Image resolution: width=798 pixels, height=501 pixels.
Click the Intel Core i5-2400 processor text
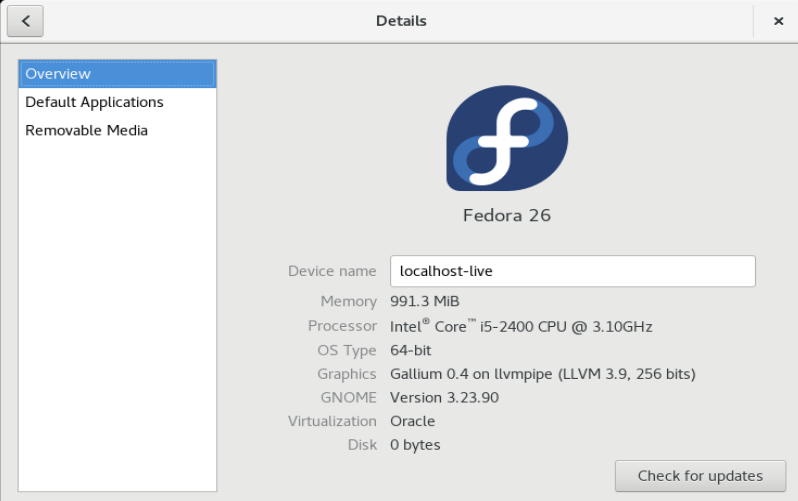(x=521, y=326)
